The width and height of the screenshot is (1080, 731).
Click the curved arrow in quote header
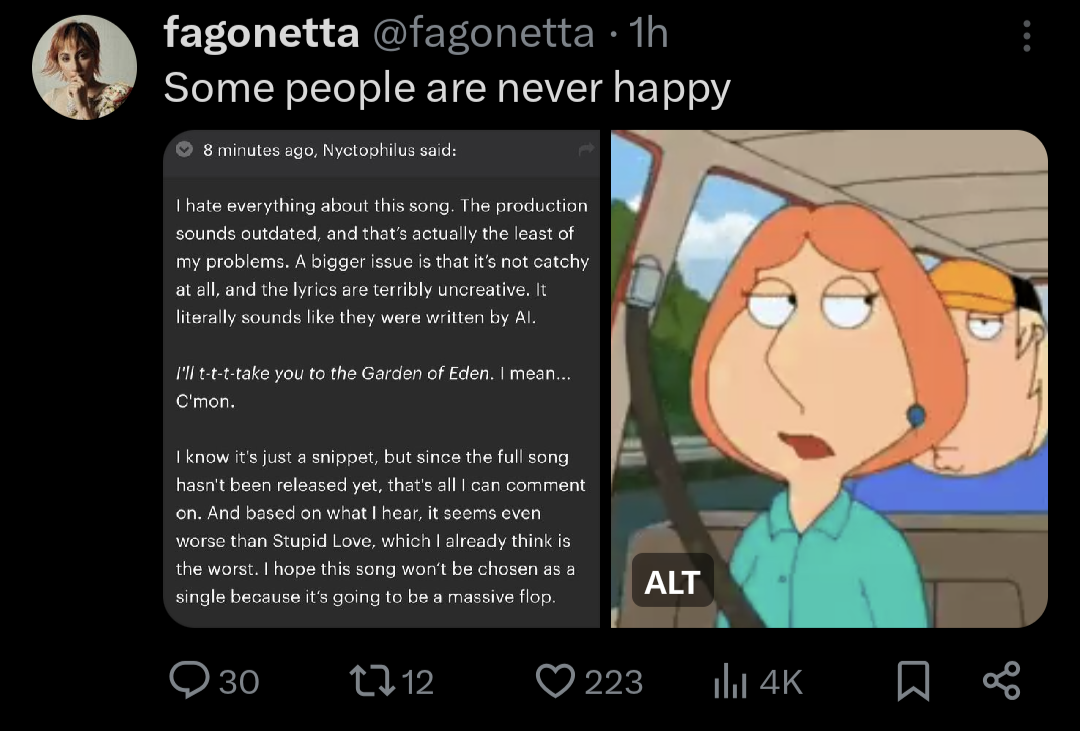click(586, 149)
